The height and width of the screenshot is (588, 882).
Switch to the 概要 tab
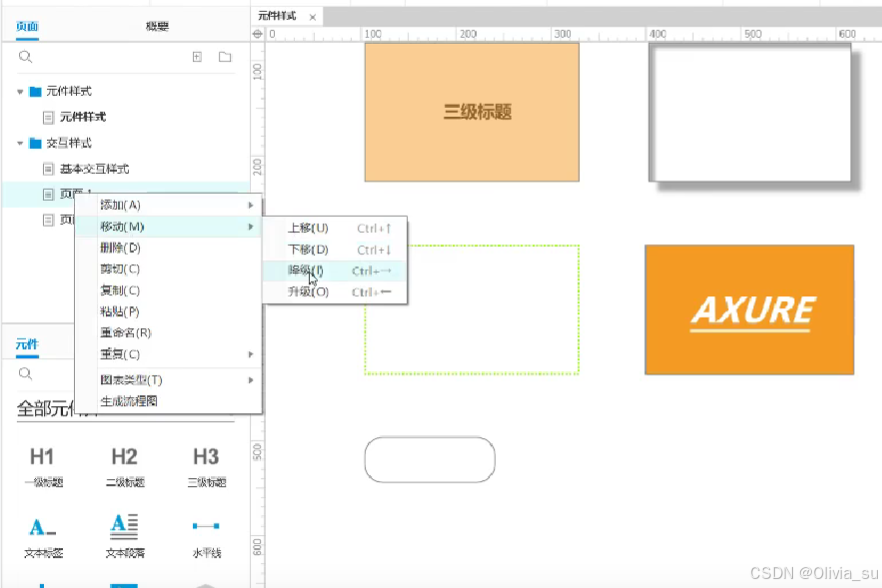(157, 26)
